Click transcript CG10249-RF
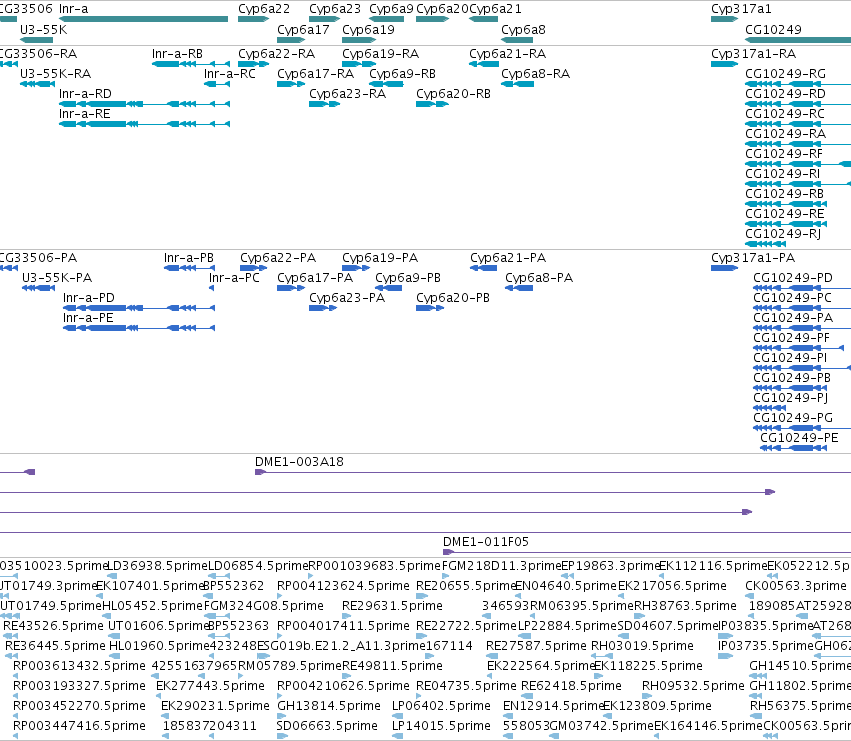851x741 pixels. 798,164
